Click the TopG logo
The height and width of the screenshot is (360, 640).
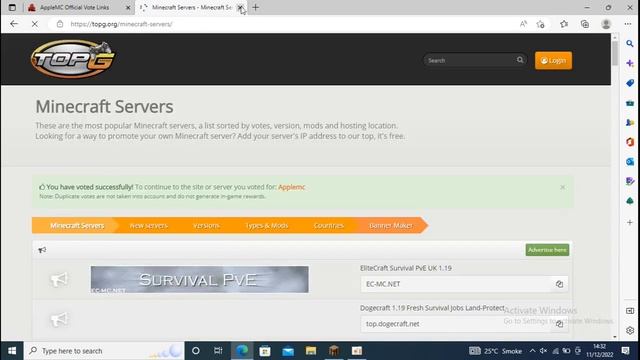pyautogui.click(x=73, y=59)
